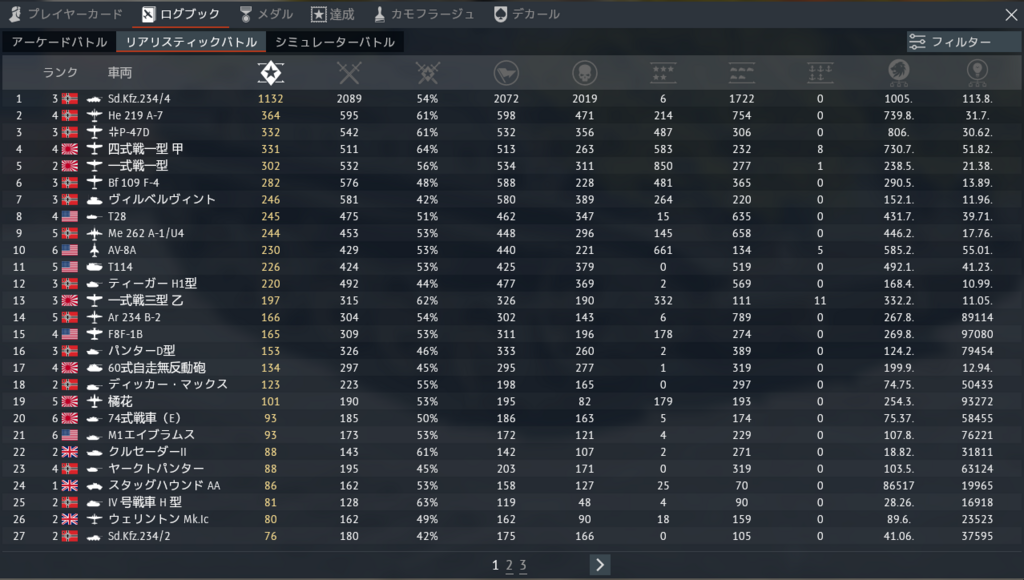
Task: Open the フィルター button
Action: (964, 42)
